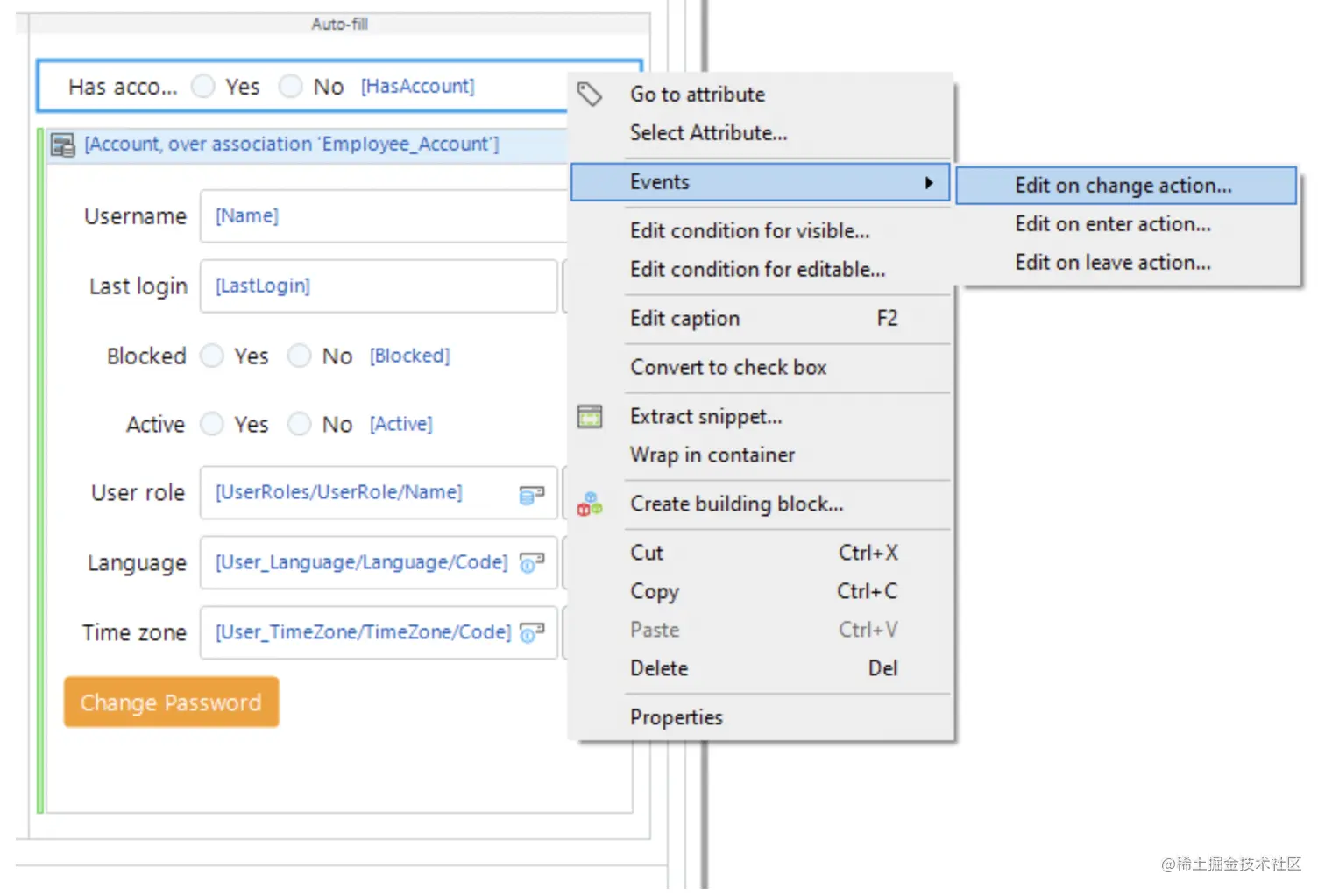Choose Extract snippet... entry
The height and width of the screenshot is (896, 1325).
click(x=761, y=417)
